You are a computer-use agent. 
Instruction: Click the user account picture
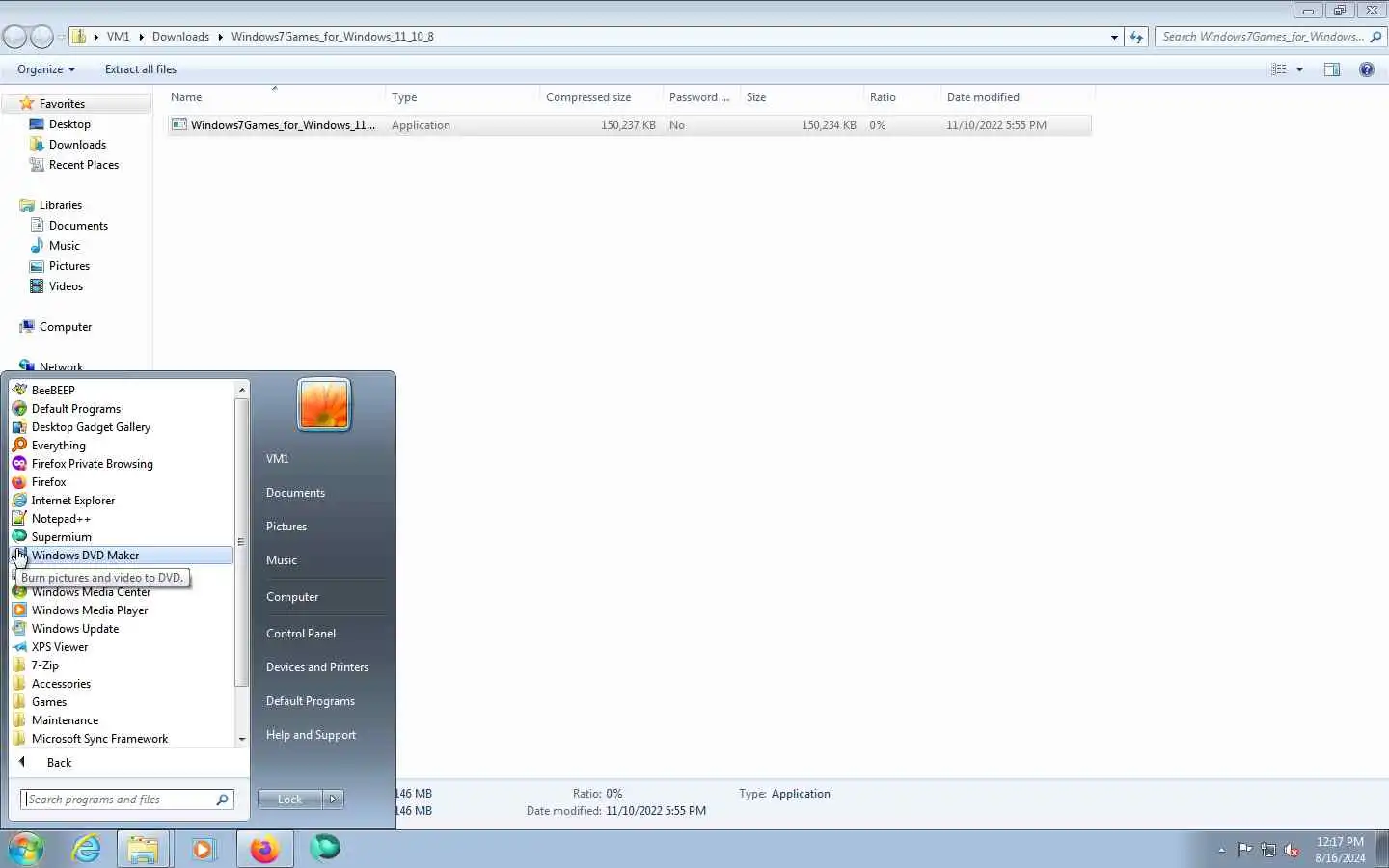coord(324,403)
